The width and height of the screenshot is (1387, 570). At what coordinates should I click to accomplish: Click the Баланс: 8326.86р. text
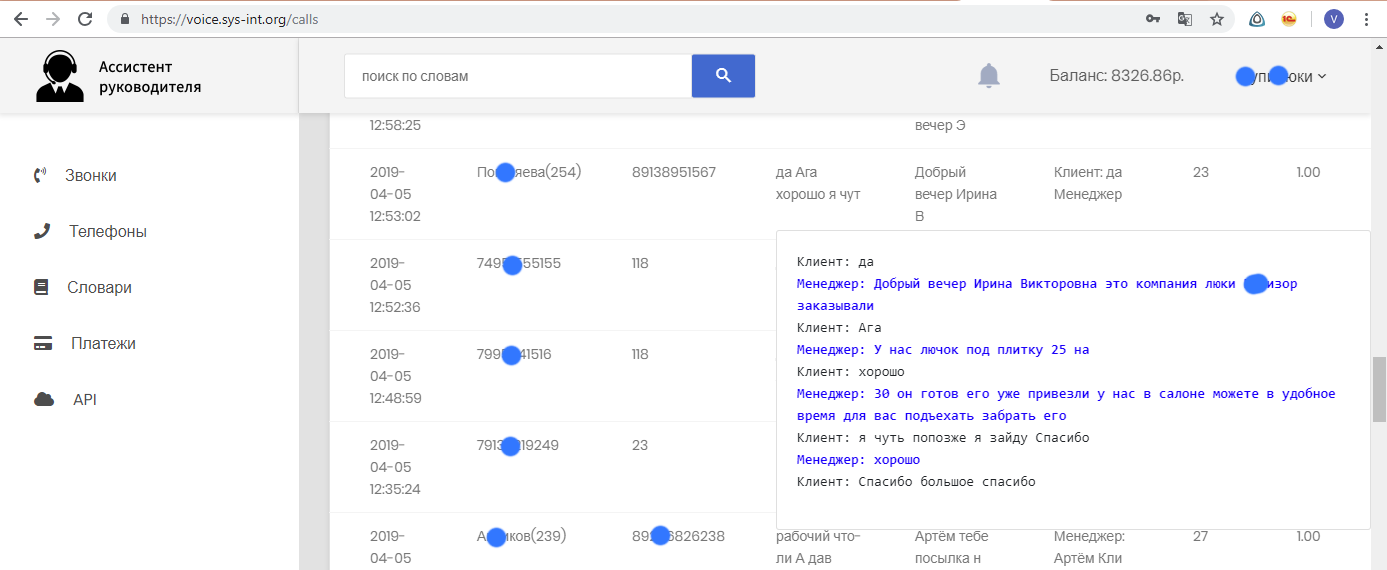click(1116, 76)
